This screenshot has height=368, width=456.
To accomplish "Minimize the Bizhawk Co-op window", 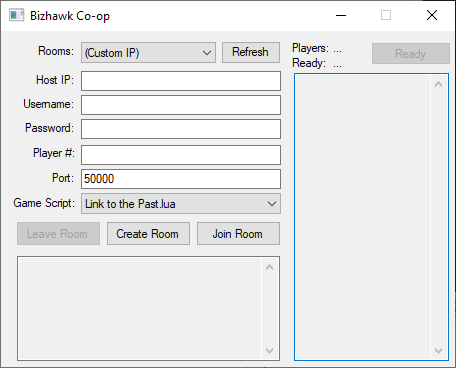I will [341, 15].
